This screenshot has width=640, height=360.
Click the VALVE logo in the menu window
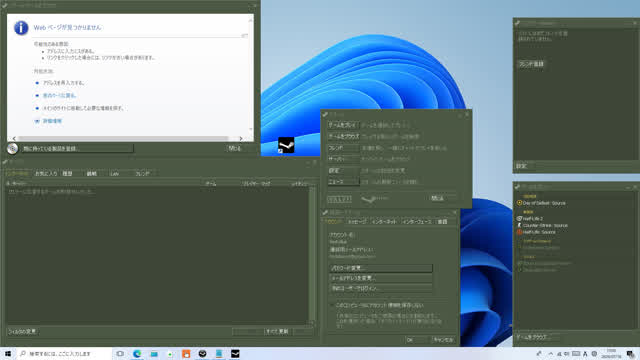pyautogui.click(x=339, y=199)
